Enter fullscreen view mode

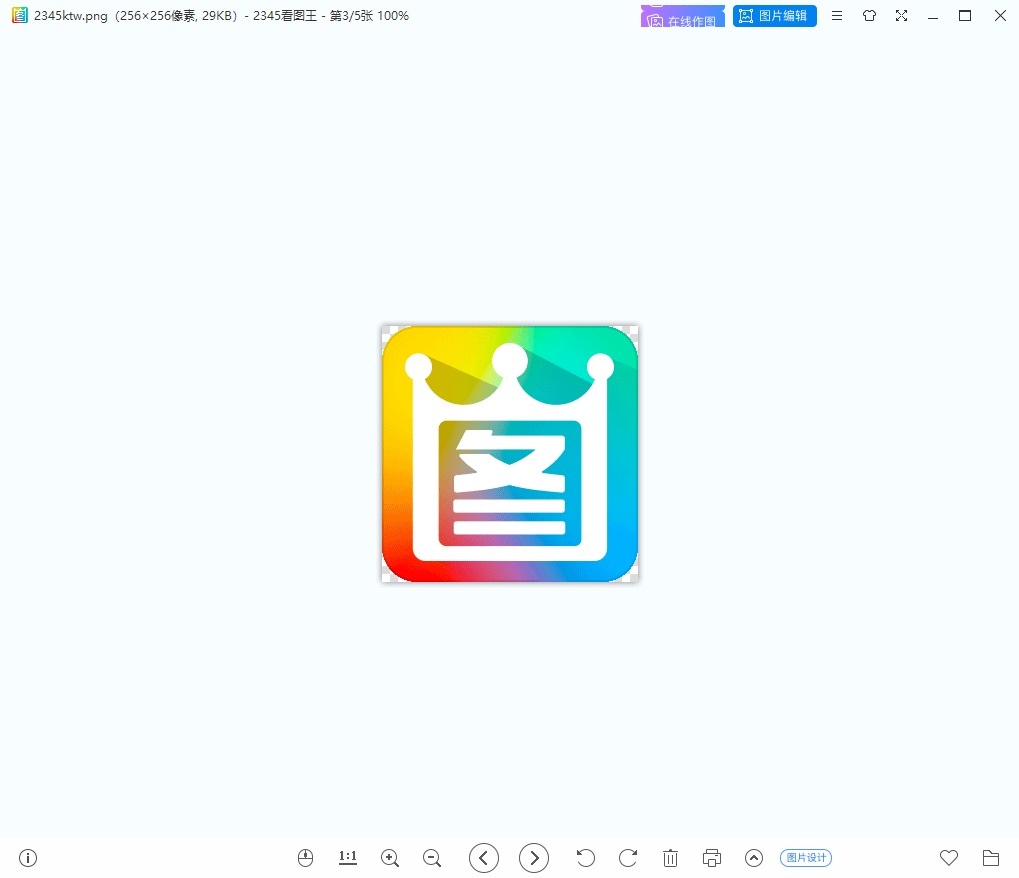[901, 16]
